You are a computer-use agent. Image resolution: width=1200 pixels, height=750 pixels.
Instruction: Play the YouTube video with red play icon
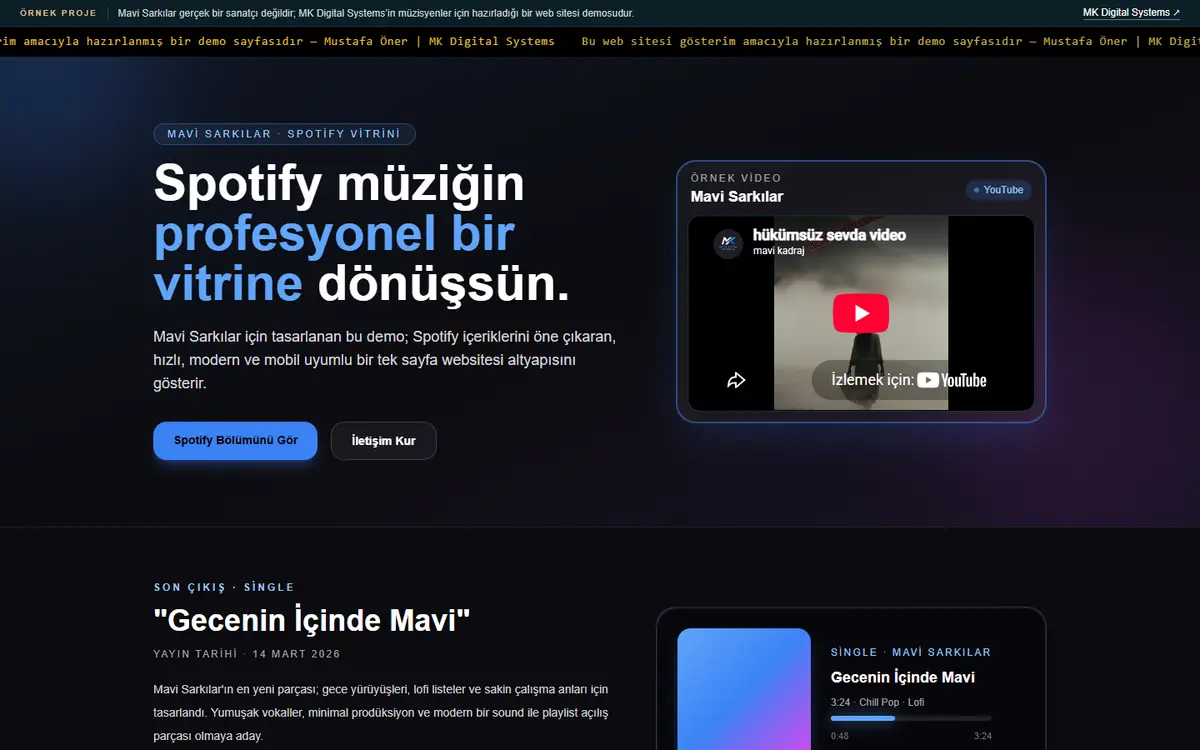861,313
